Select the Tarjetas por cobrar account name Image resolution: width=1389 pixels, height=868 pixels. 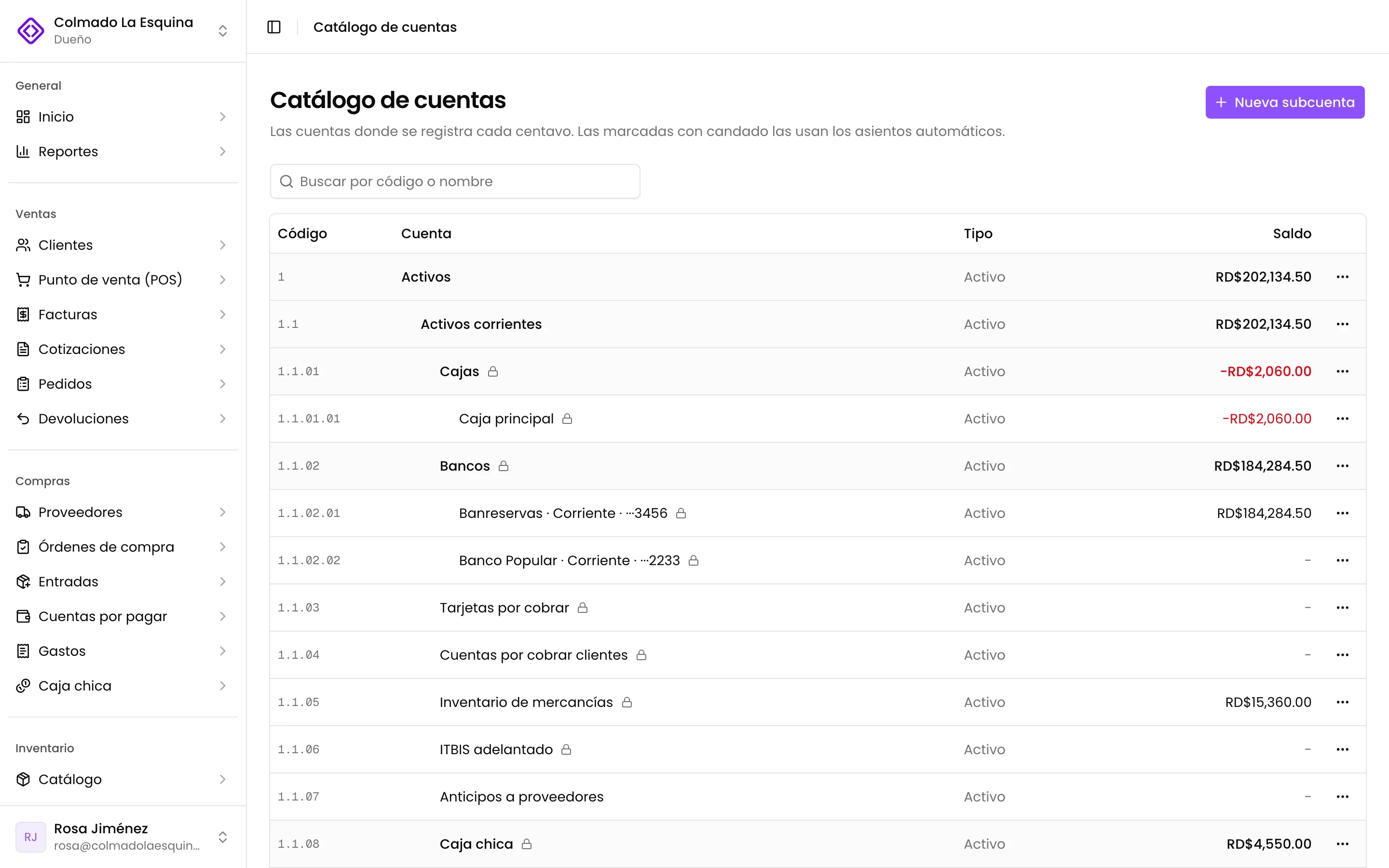504,608
